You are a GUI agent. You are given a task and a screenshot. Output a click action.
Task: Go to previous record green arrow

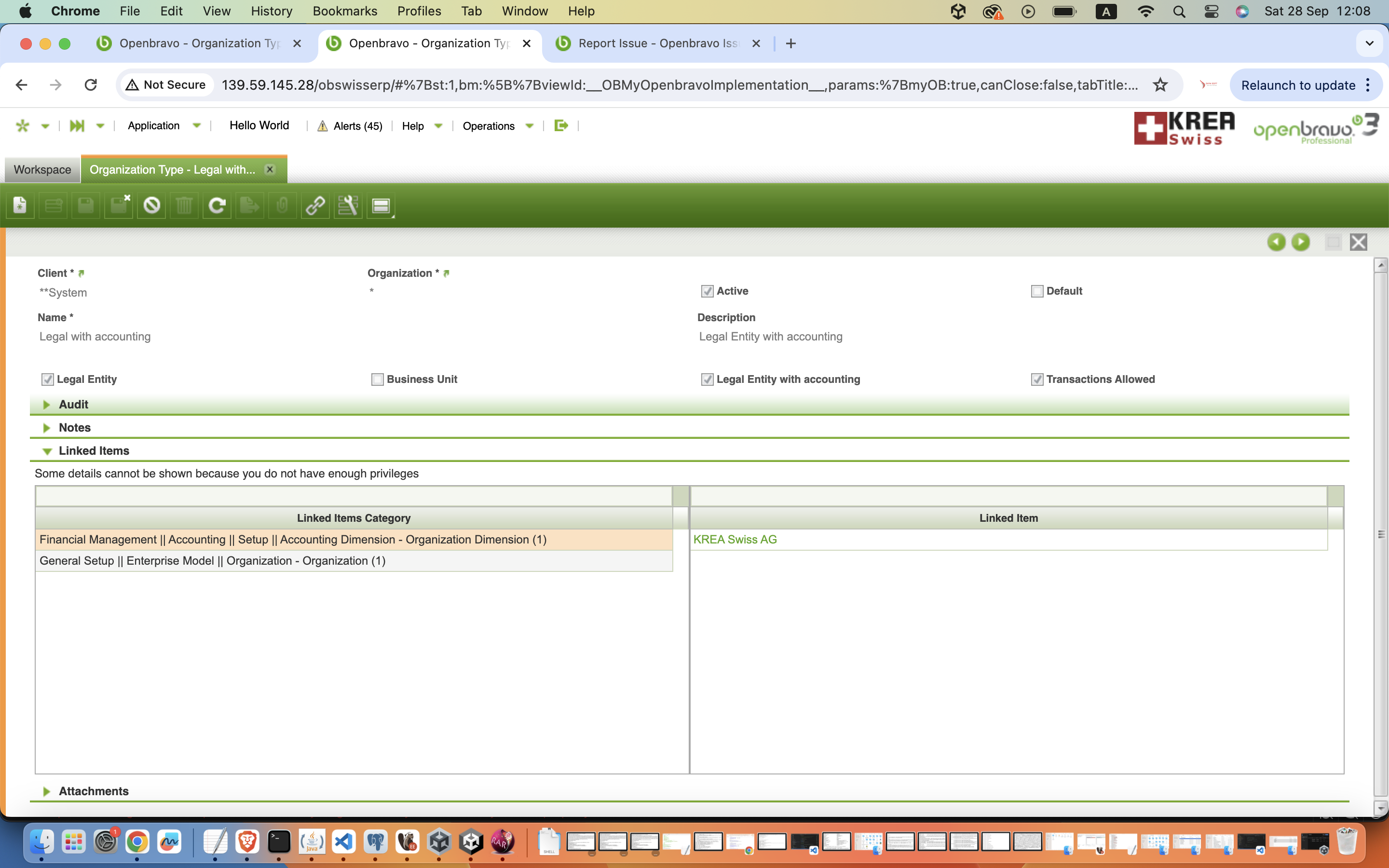[x=1276, y=242]
